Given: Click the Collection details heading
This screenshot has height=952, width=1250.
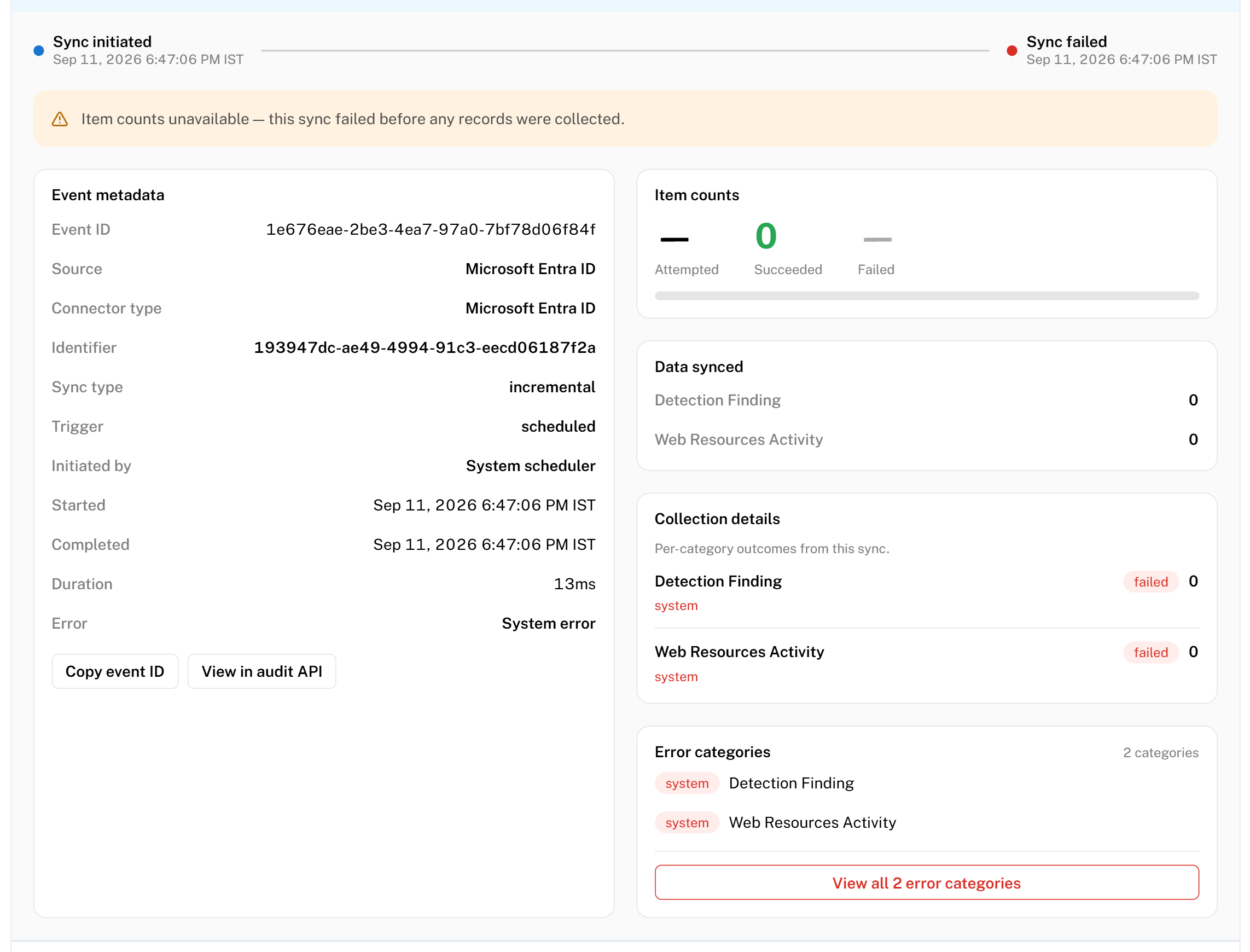Looking at the screenshot, I should [x=717, y=519].
